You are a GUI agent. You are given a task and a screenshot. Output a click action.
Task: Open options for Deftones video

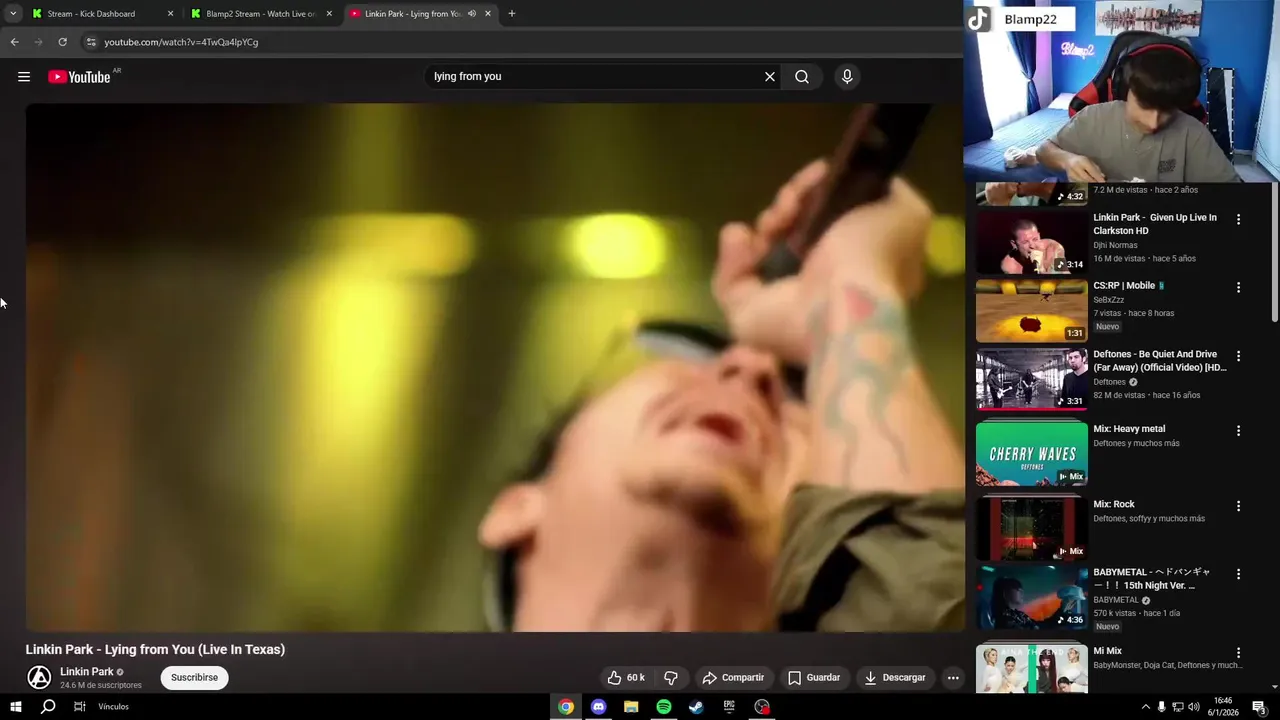[x=1238, y=356]
